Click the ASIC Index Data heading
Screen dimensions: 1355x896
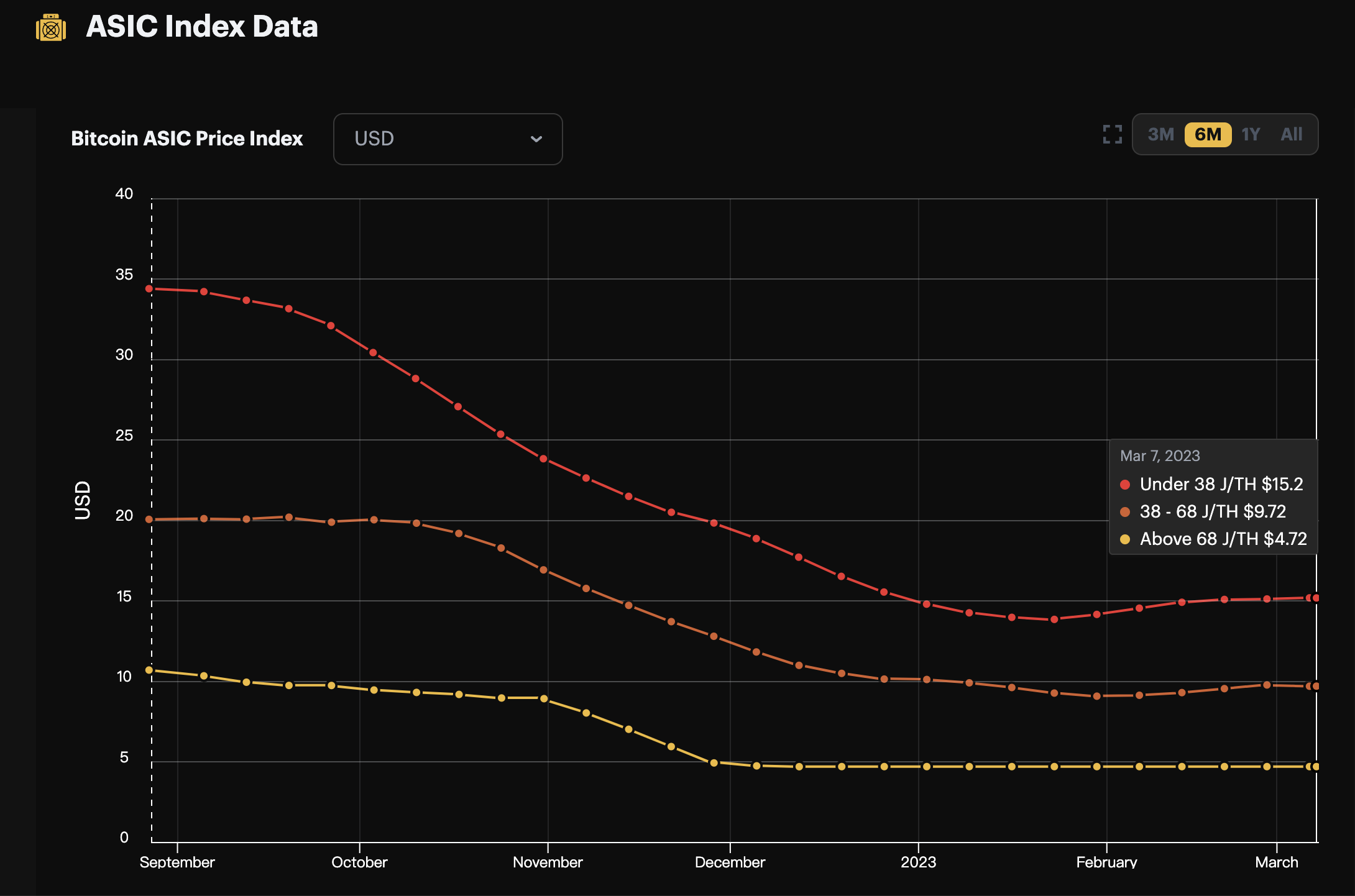[201, 26]
